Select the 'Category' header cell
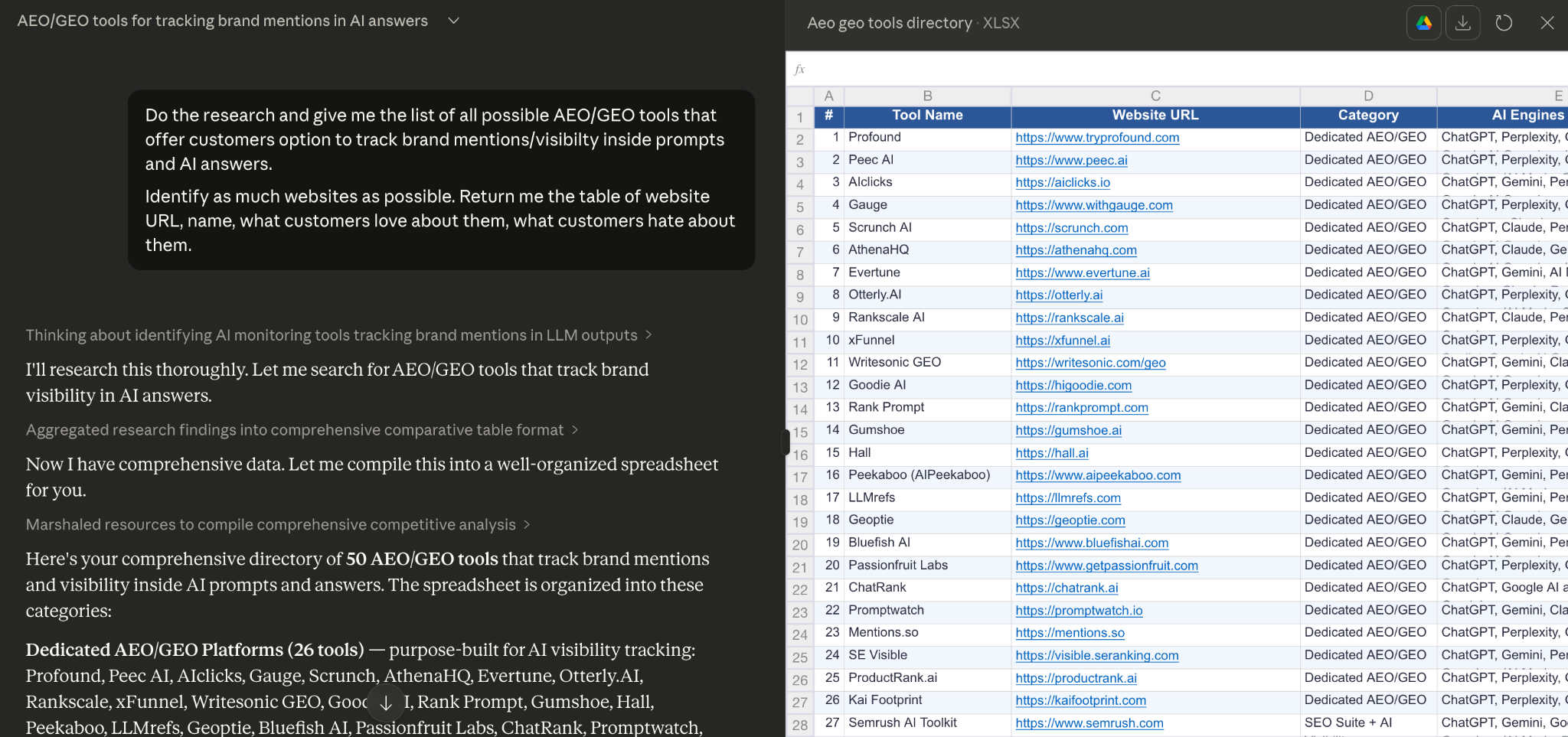The width and height of the screenshot is (1568, 737). [1368, 116]
